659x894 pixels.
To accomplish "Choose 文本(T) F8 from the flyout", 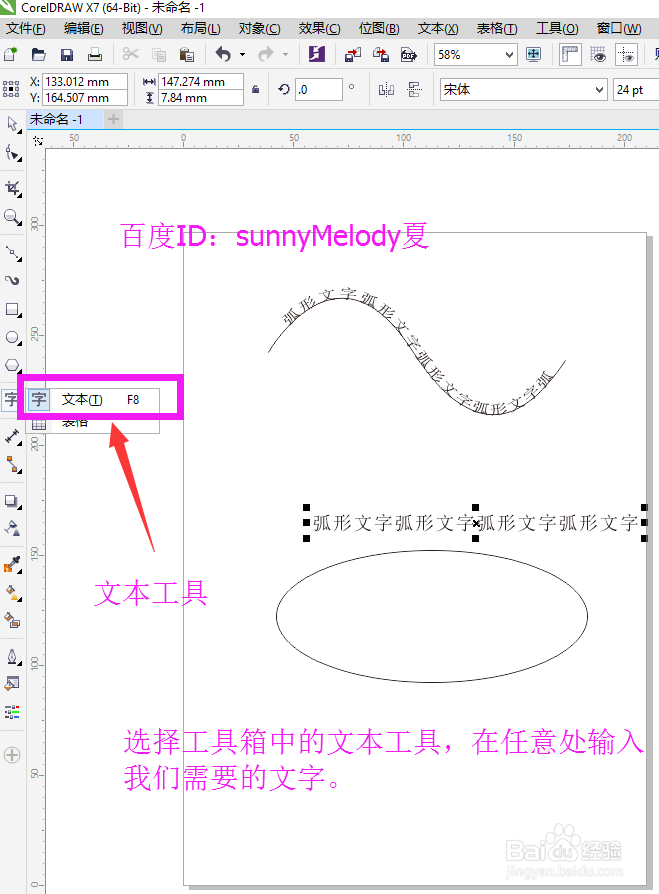I will tap(93, 400).
